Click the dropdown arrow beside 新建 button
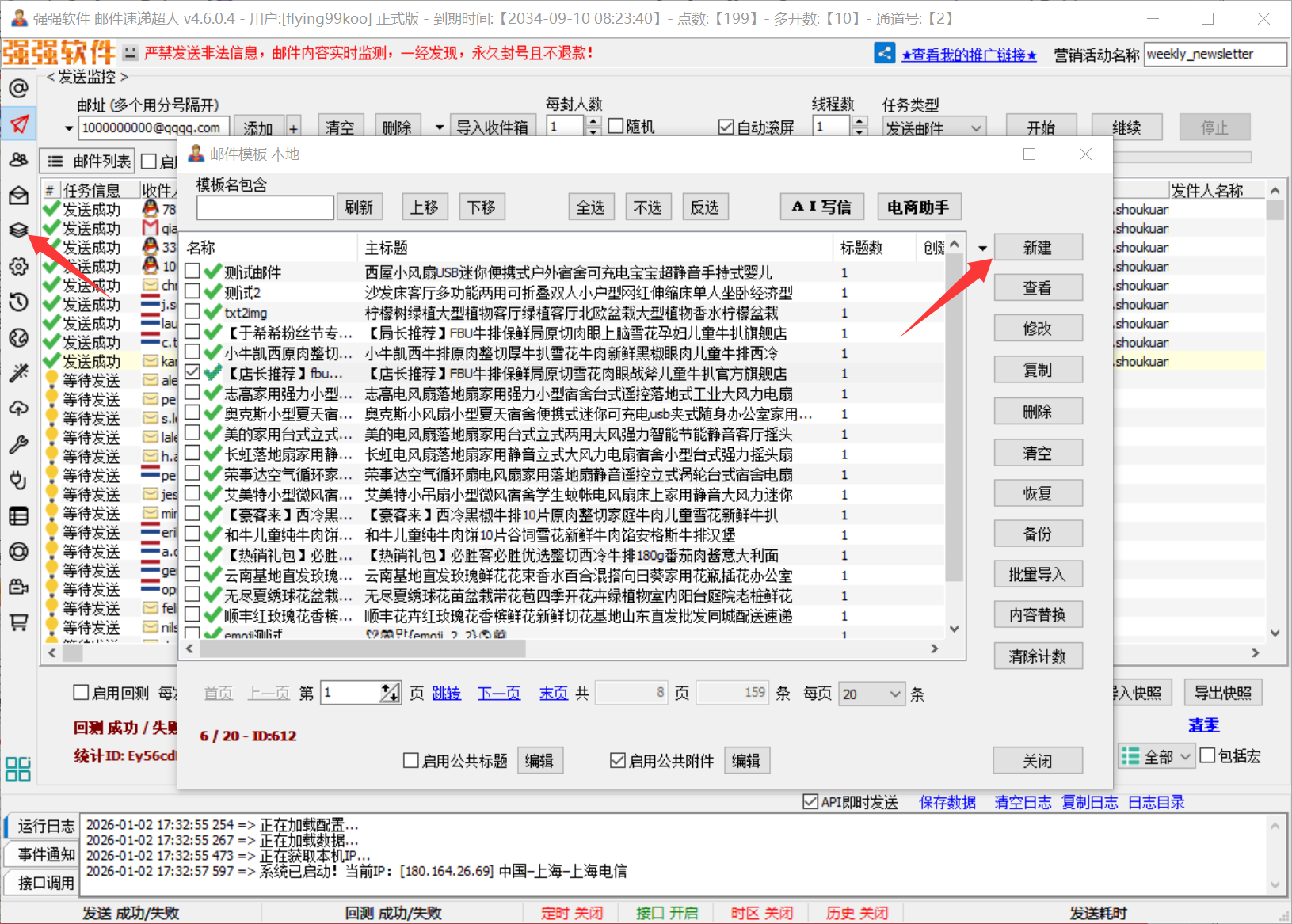 [x=982, y=249]
